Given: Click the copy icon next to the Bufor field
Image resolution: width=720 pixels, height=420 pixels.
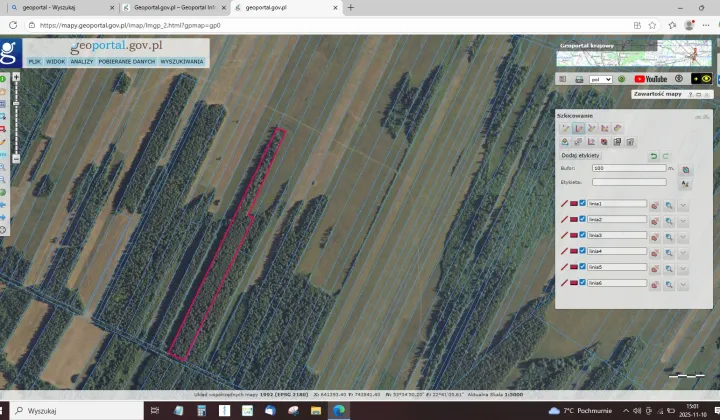Looking at the screenshot, I should (685, 169).
